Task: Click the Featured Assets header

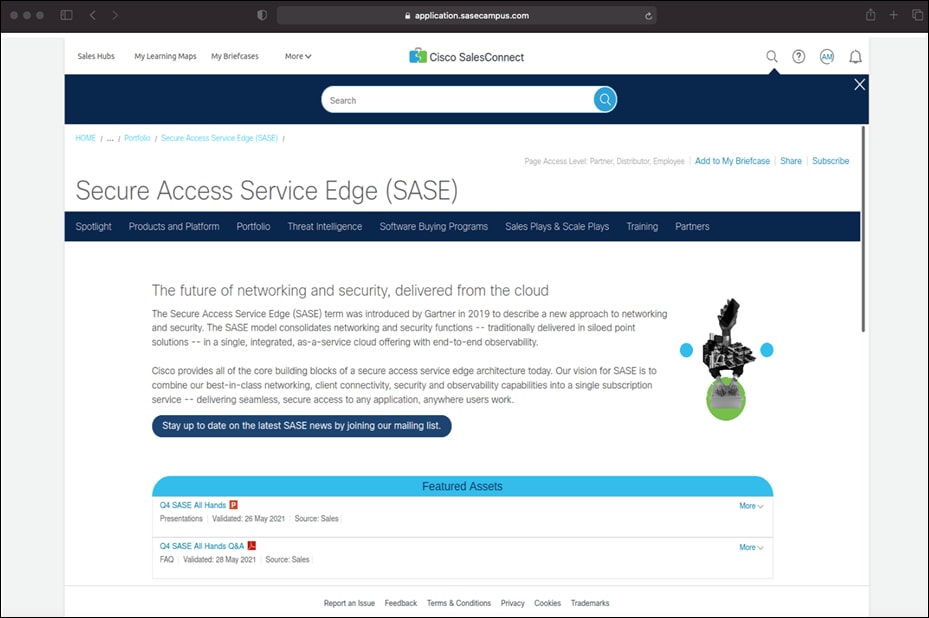Action: tap(462, 486)
